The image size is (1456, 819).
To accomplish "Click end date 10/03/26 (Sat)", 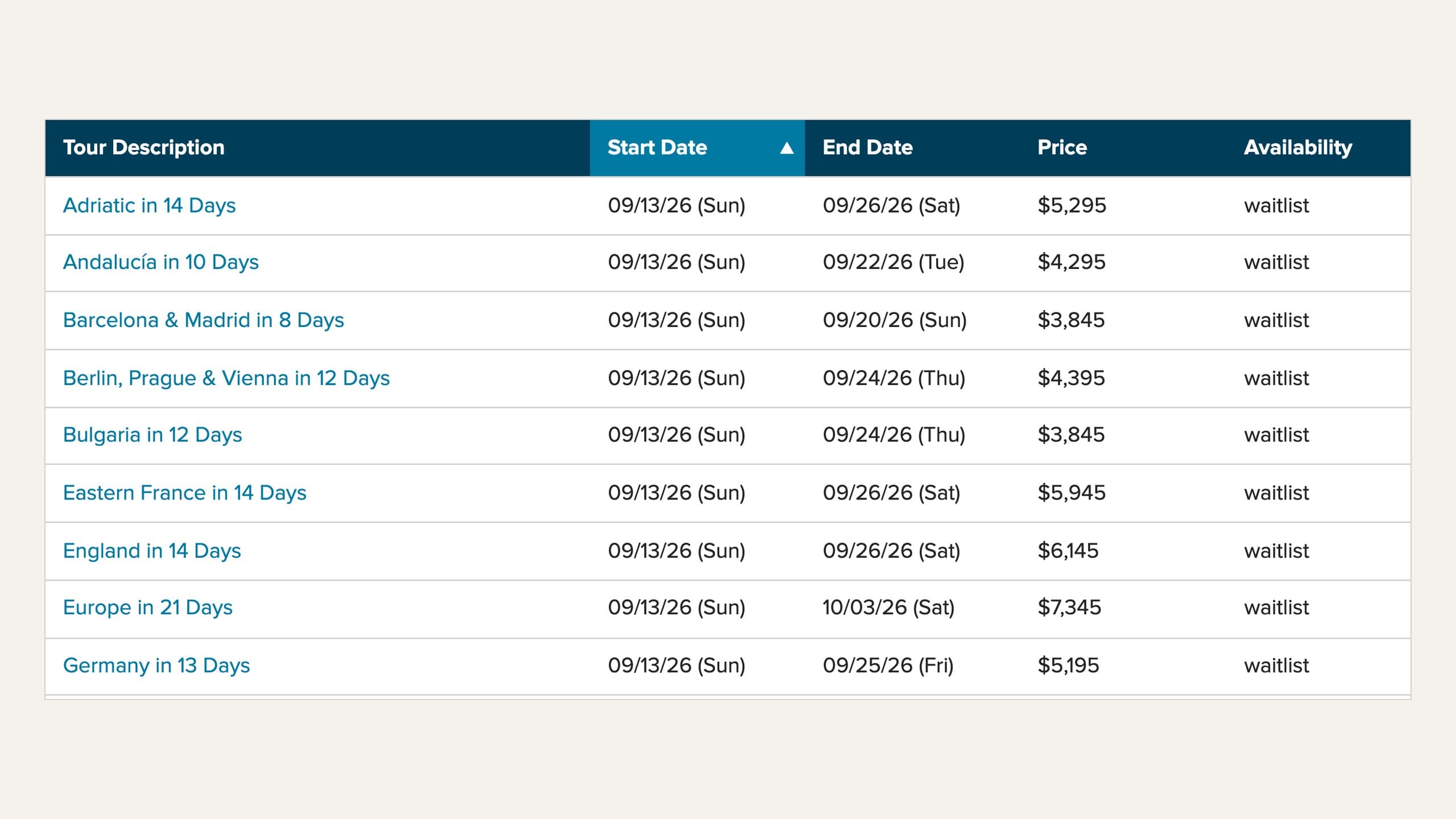I will click(888, 608).
